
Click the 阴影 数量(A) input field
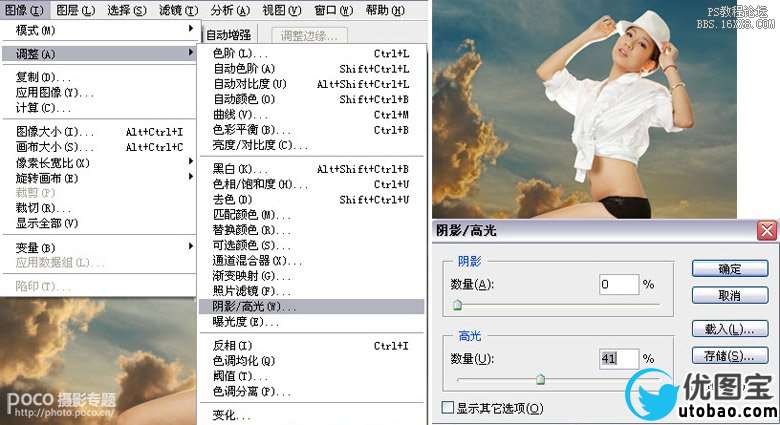click(x=619, y=284)
